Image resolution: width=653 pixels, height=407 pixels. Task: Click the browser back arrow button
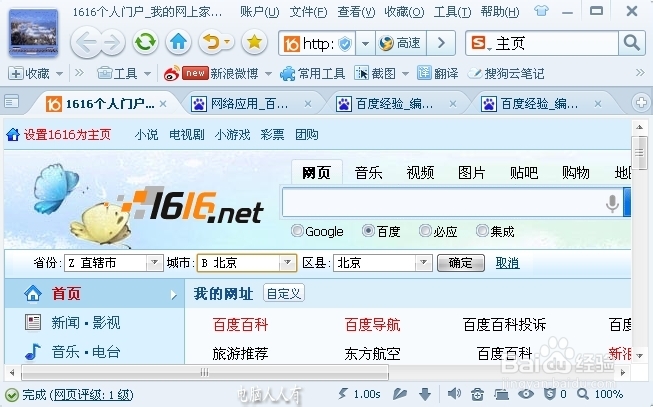86,42
